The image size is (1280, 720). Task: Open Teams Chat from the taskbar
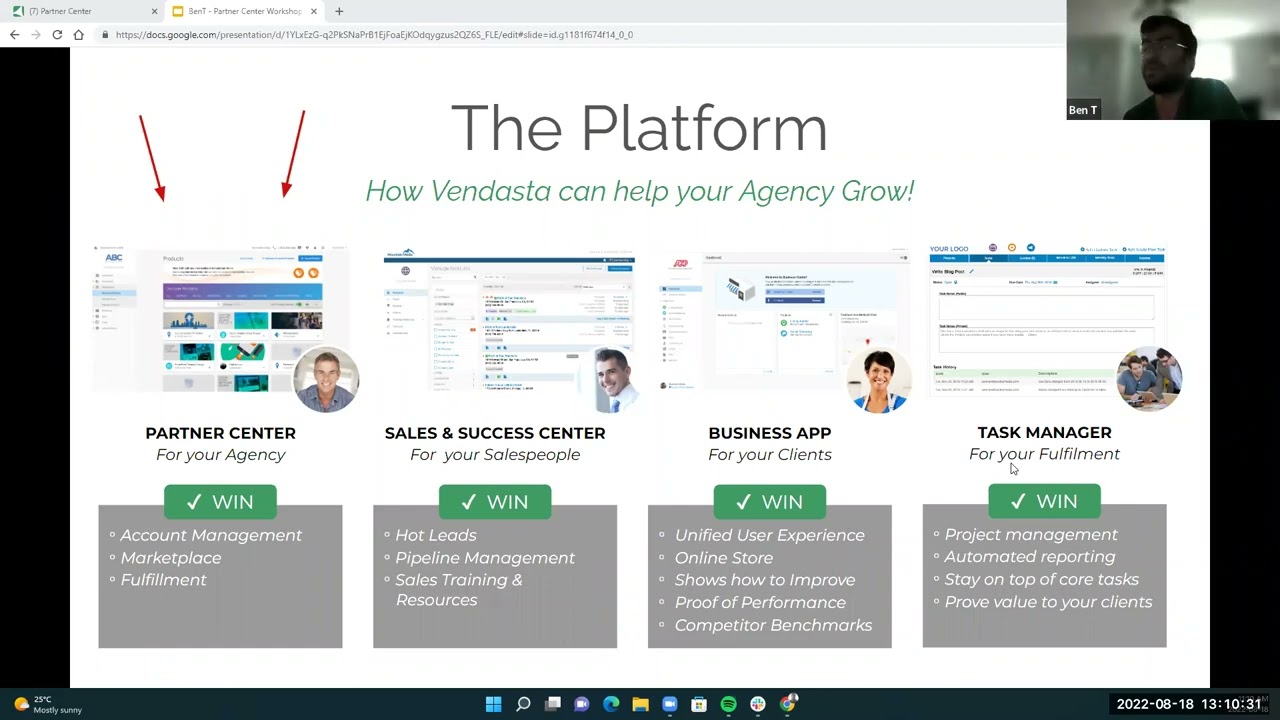coord(582,704)
